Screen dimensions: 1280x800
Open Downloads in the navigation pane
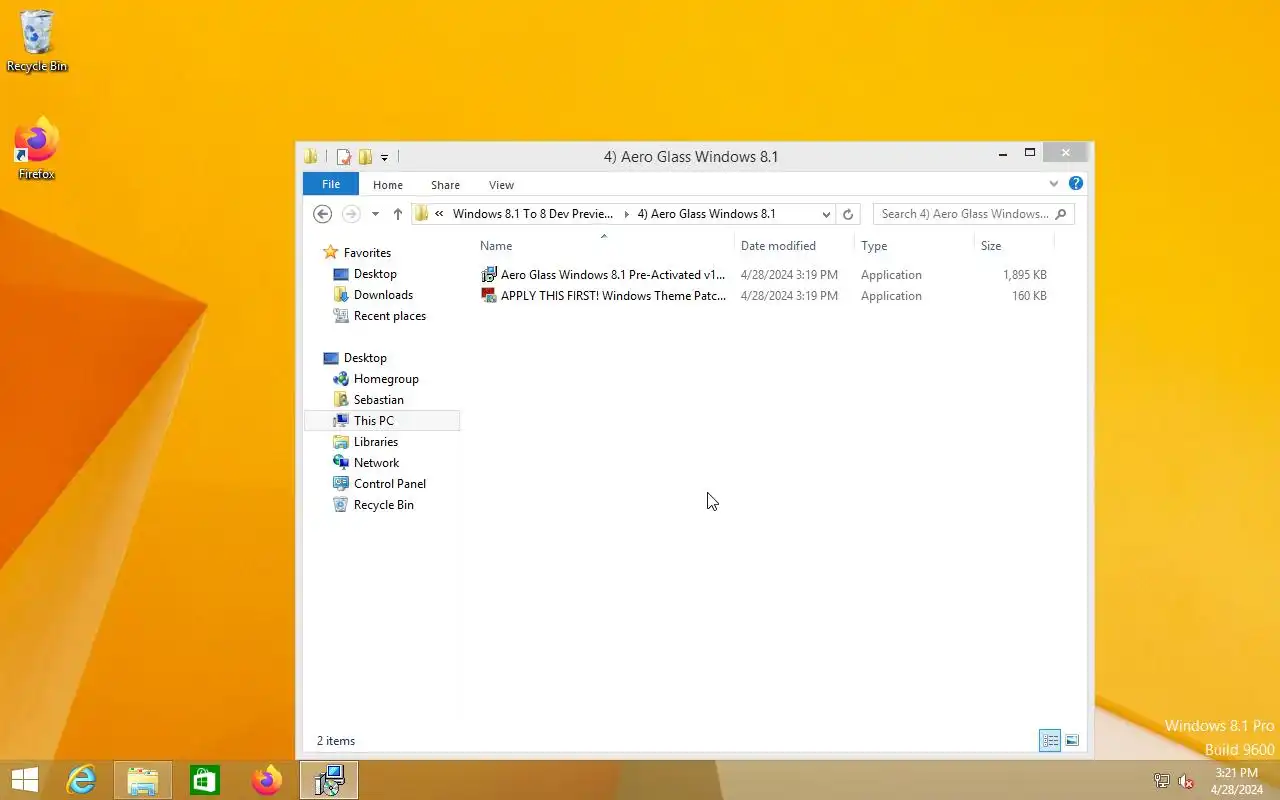point(383,295)
